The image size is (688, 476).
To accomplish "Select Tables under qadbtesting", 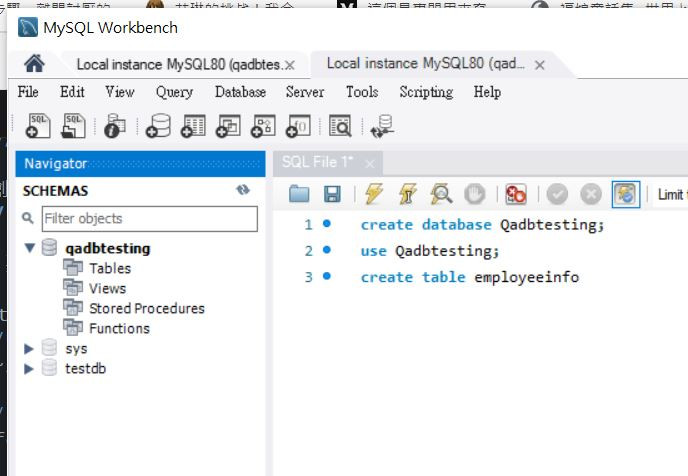I will pyautogui.click(x=110, y=268).
